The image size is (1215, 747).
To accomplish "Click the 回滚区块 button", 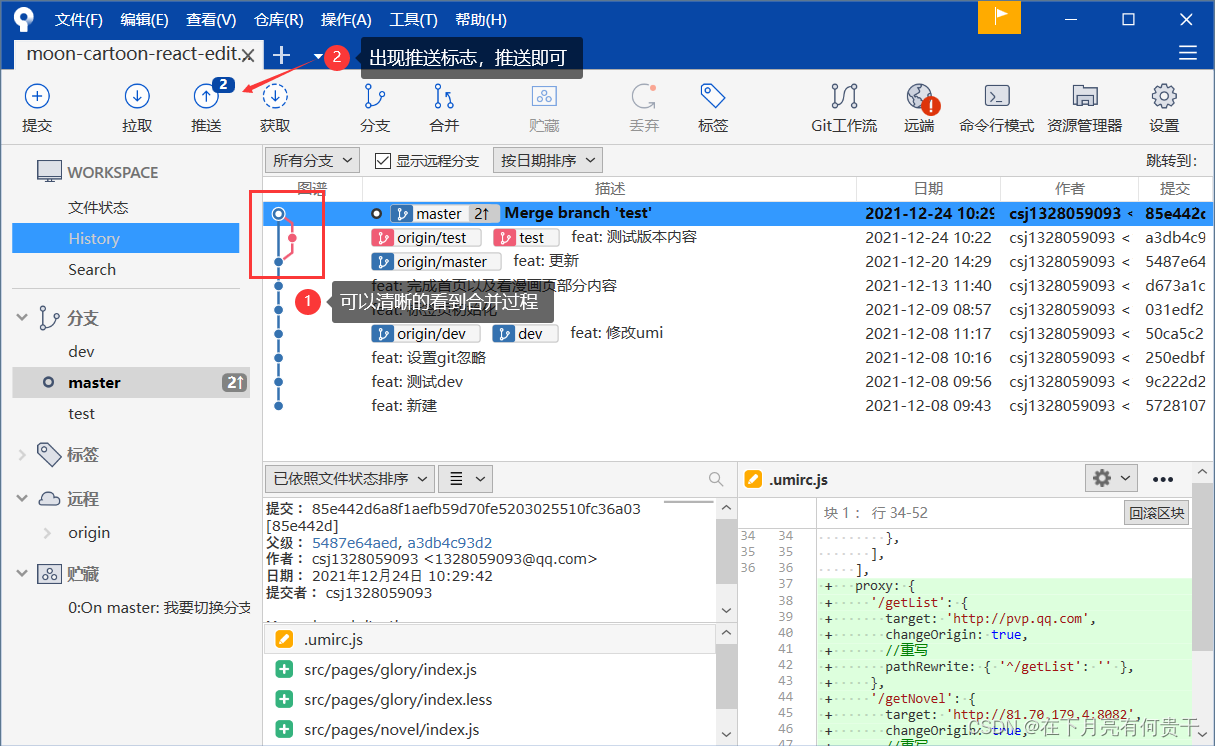I will coord(1157,513).
